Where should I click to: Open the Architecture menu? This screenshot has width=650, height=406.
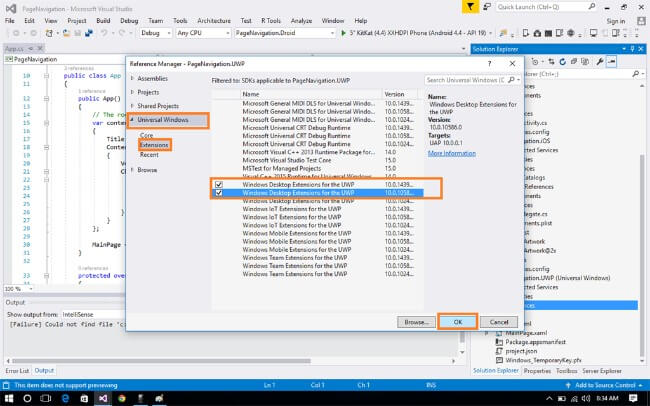point(214,21)
